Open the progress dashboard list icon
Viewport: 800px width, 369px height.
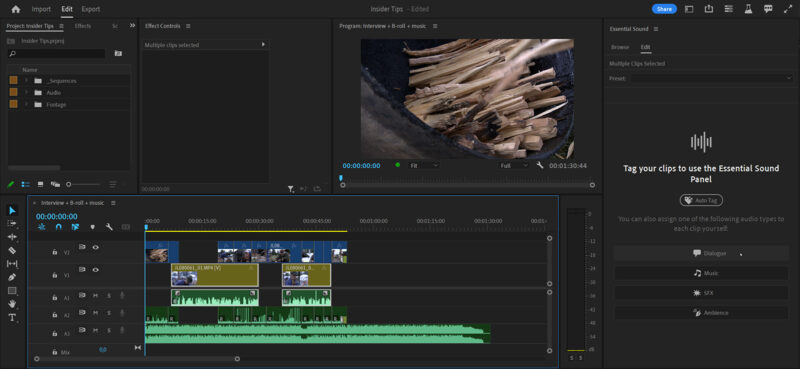[729, 9]
